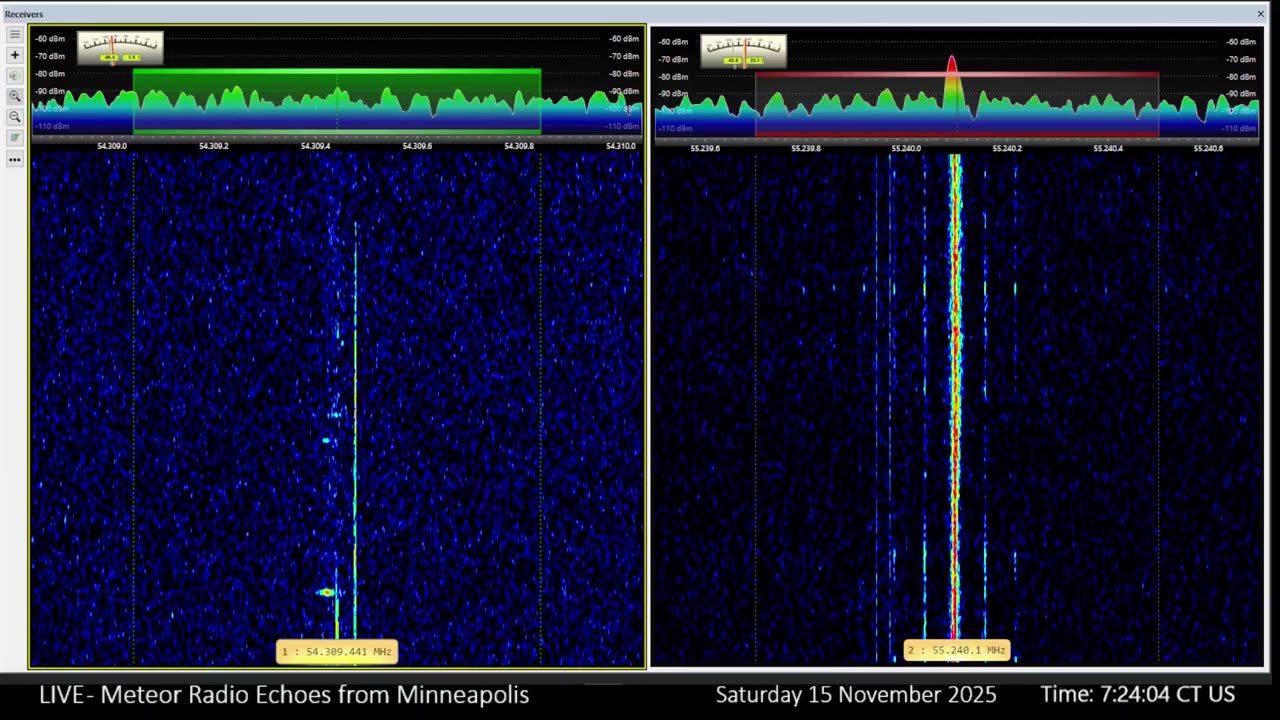Click the 55.240.0 frequency tick label
This screenshot has height=720, width=1280.
tap(906, 148)
